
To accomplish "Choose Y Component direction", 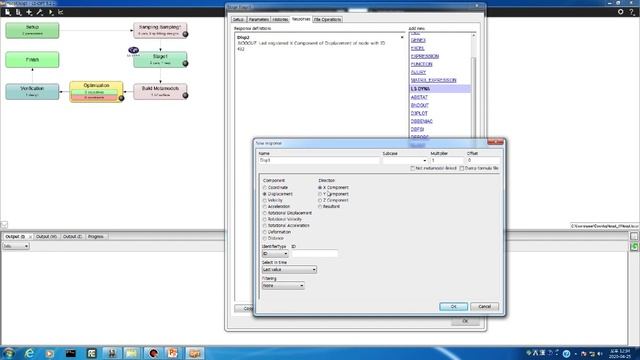I will pos(320,194).
